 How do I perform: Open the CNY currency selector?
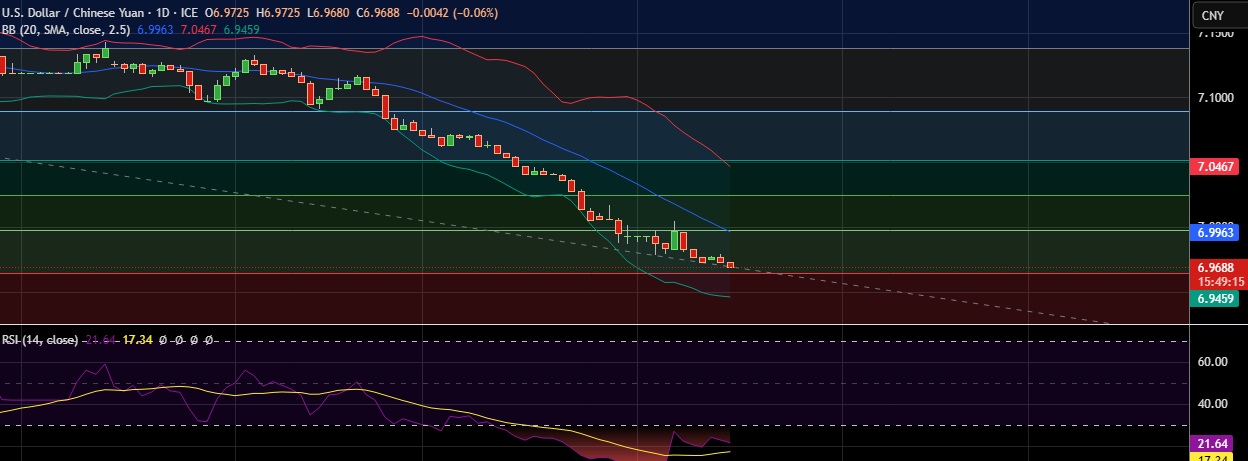pos(1212,15)
